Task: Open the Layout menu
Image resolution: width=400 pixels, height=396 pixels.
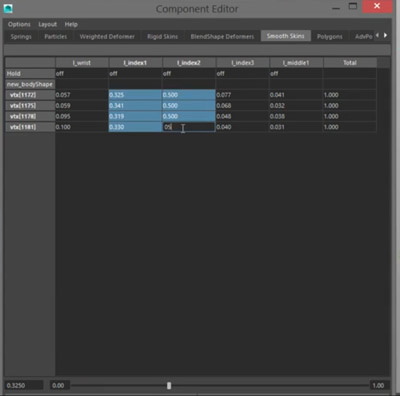Action: coord(47,24)
